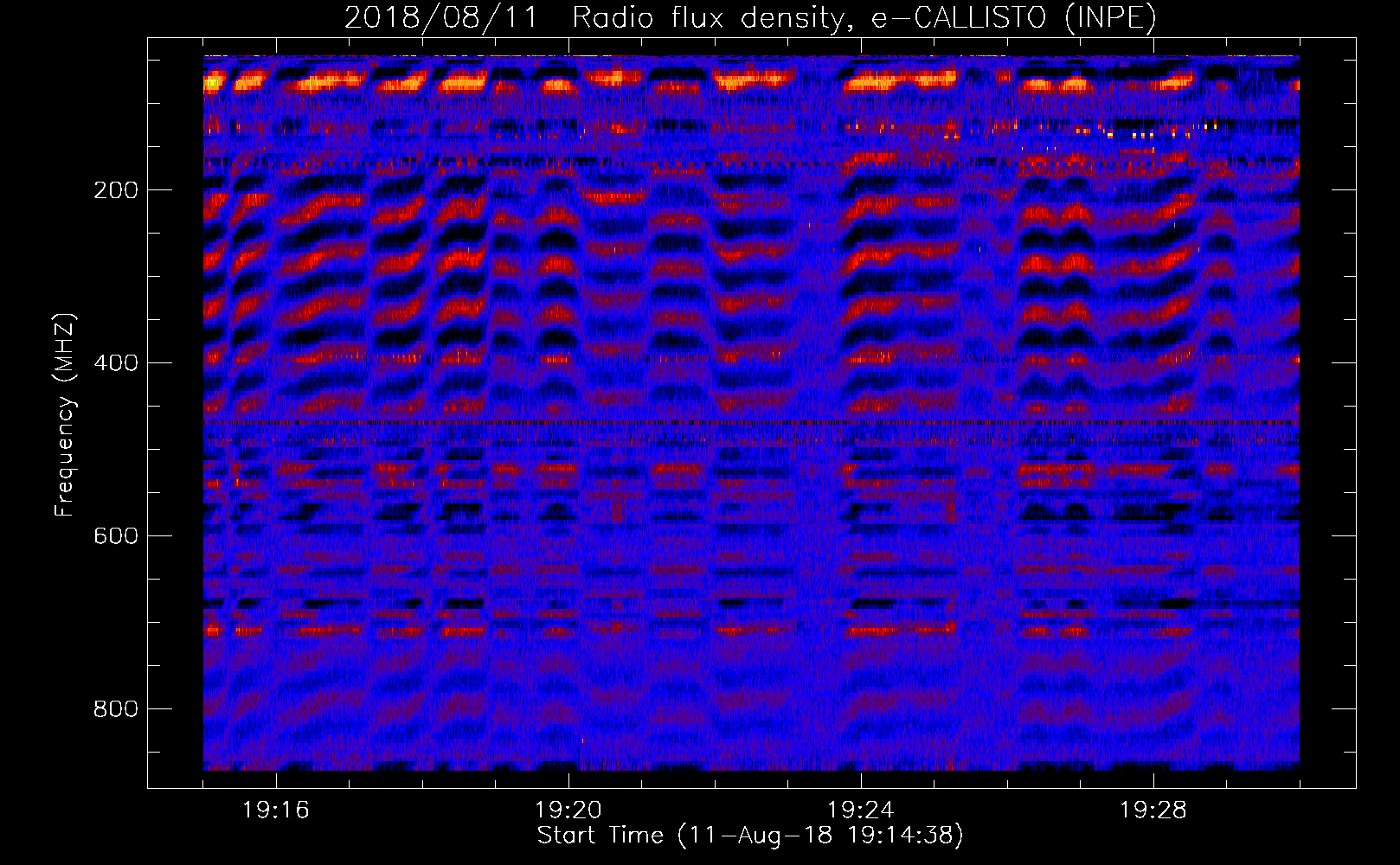Click the Frequency (MHZ) axis title
Viewport: 1400px width, 865px height.
tap(65, 414)
